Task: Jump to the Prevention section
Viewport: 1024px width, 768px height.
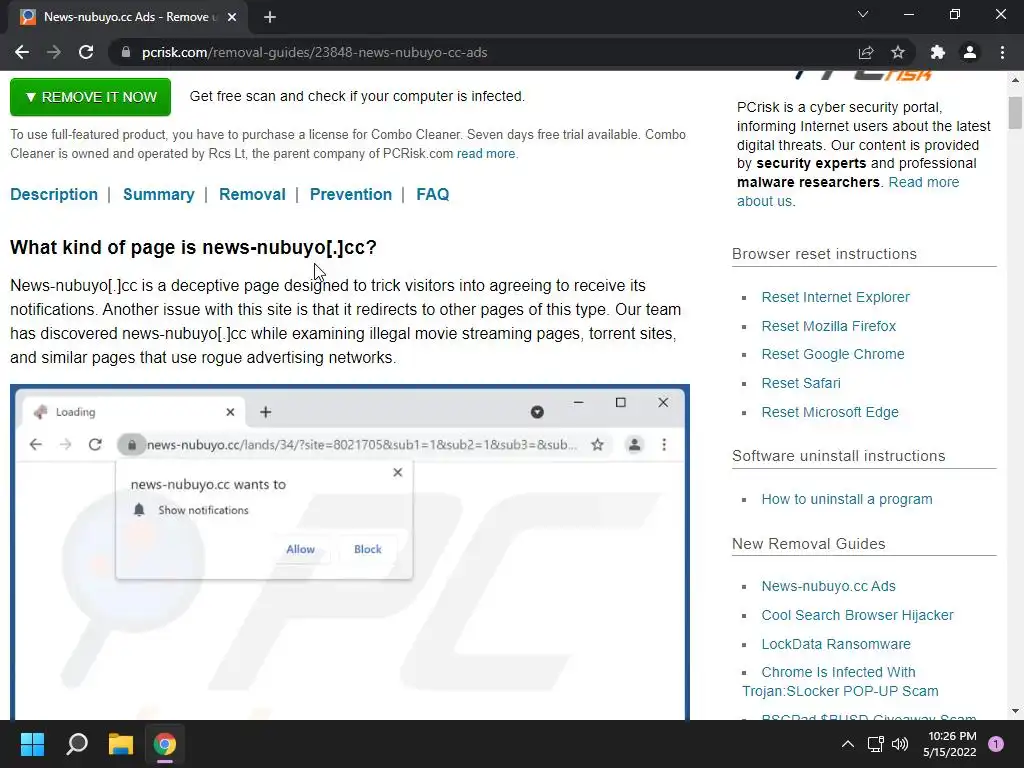Action: click(x=351, y=195)
